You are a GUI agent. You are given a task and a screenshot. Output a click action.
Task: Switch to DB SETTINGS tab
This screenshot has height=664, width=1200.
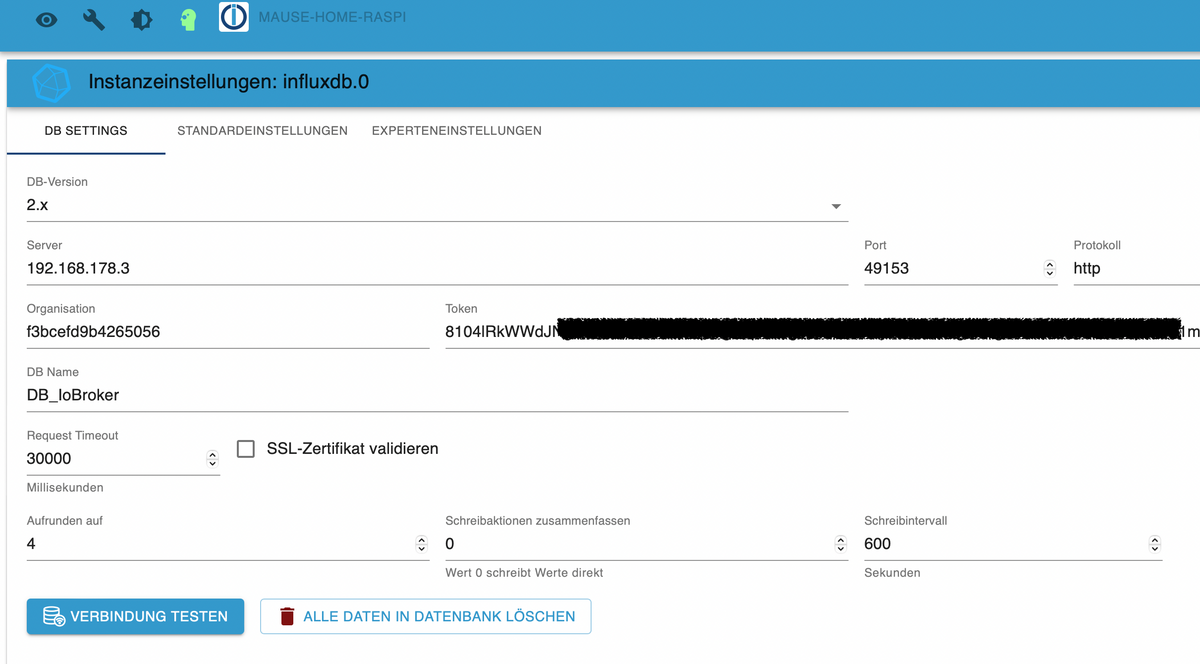click(86, 131)
